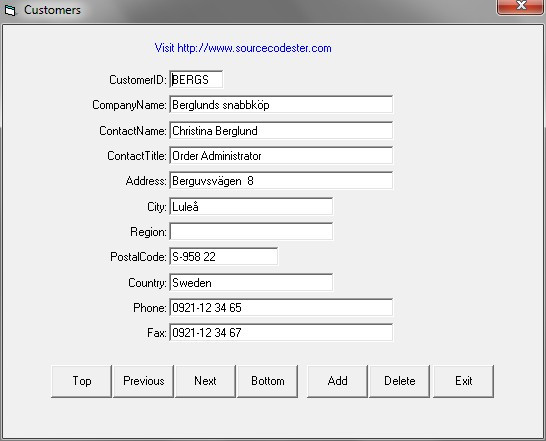Screen dimensions: 546x441
Task: Click the PostalCode field S-958 22
Action: point(224,257)
